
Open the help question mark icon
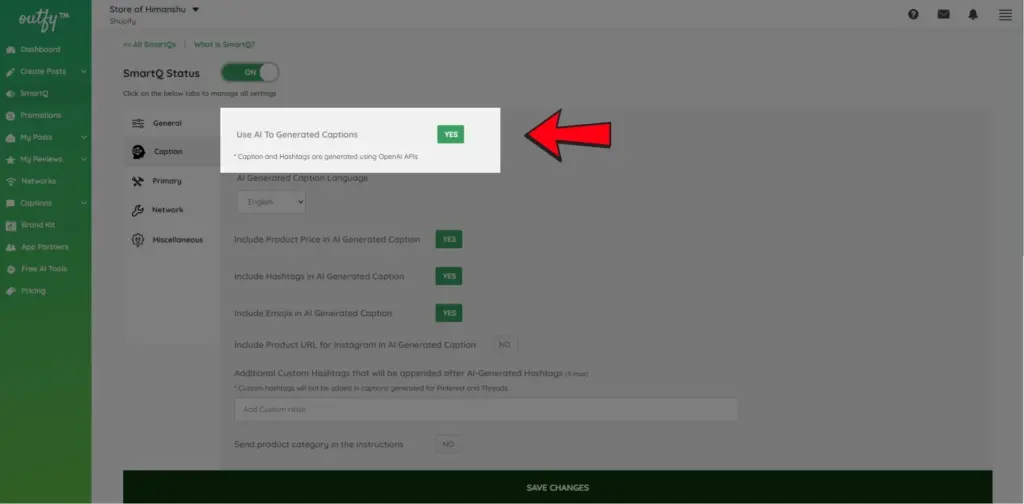[x=913, y=14]
